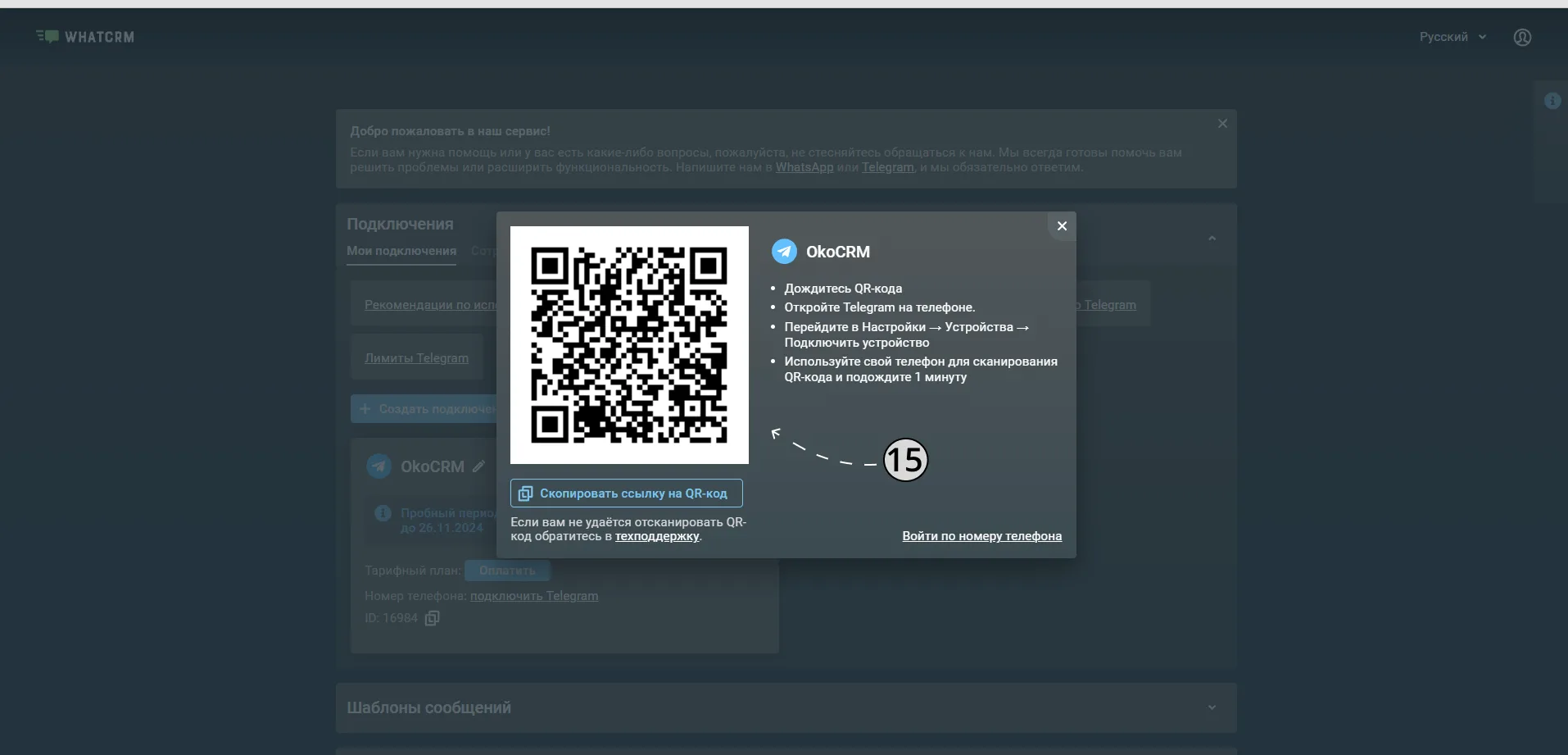Screen dimensions: 1568x755
Task: Click the QR code image
Action: click(629, 345)
